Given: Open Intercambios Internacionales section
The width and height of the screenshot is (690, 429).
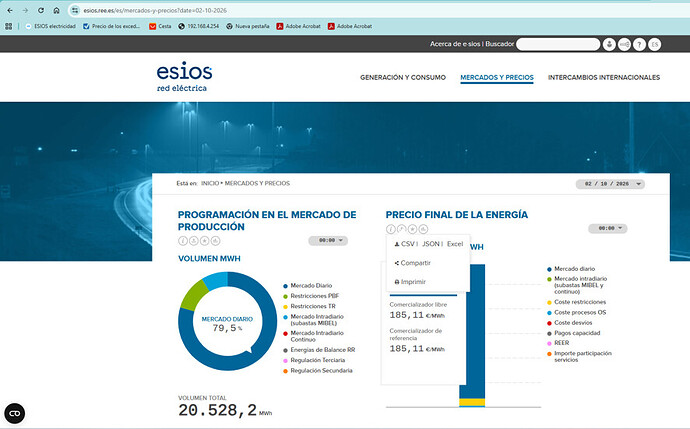Looking at the screenshot, I should 604,77.
